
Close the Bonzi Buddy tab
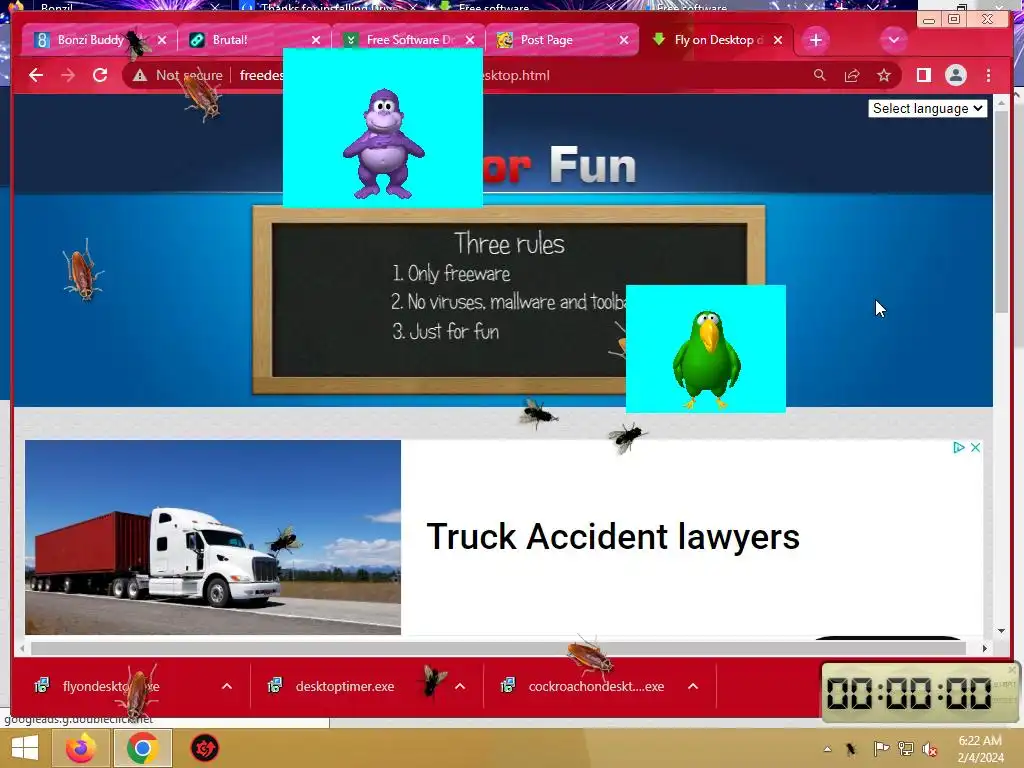(x=162, y=40)
